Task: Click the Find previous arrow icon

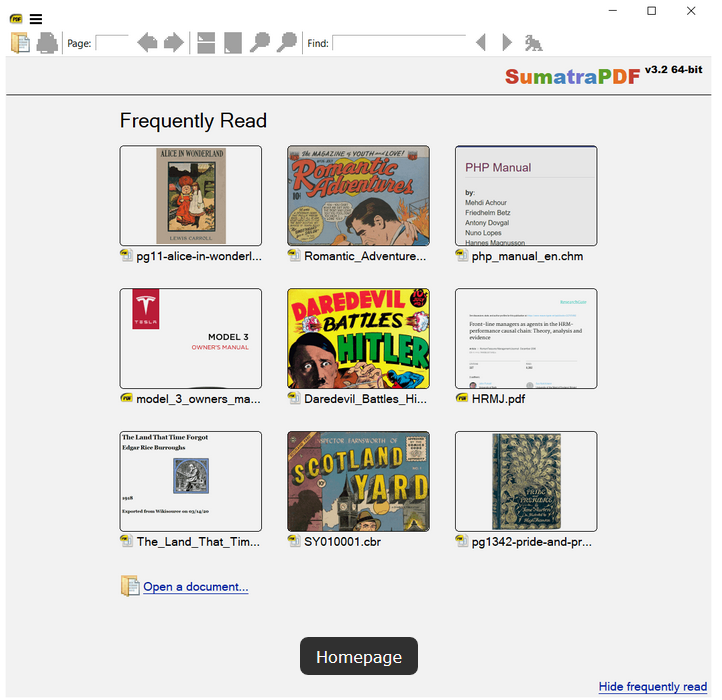Action: (481, 43)
